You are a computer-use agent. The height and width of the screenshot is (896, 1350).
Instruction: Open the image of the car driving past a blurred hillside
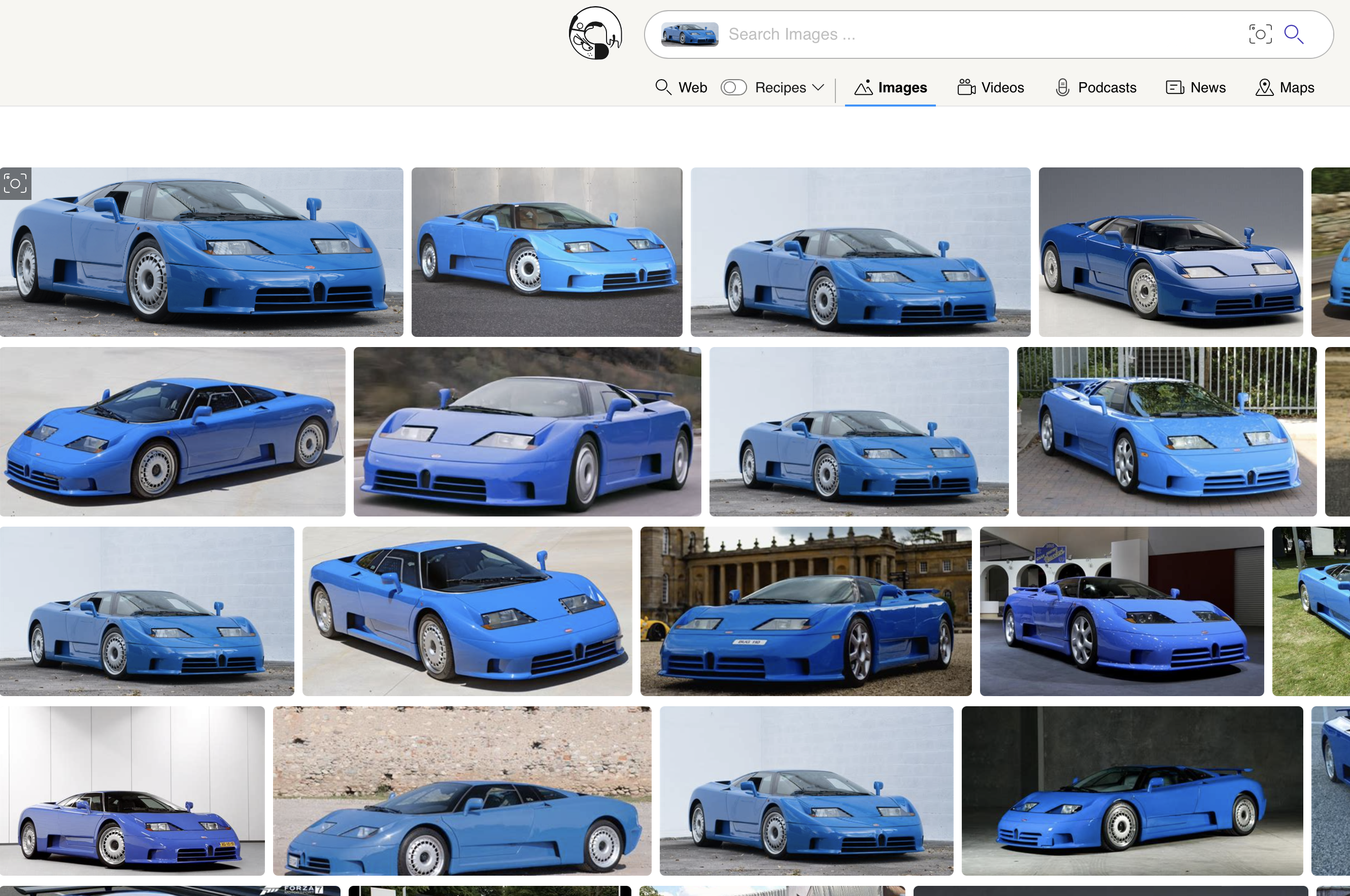point(527,431)
